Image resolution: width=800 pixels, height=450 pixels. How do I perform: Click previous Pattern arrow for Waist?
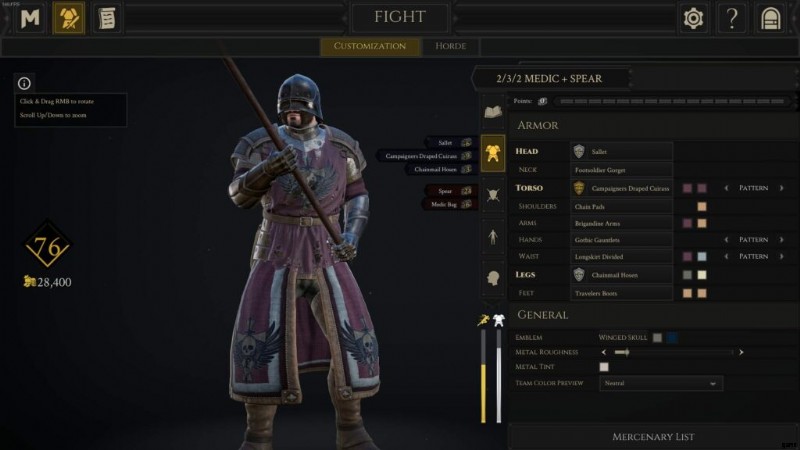pyautogui.click(x=726, y=256)
